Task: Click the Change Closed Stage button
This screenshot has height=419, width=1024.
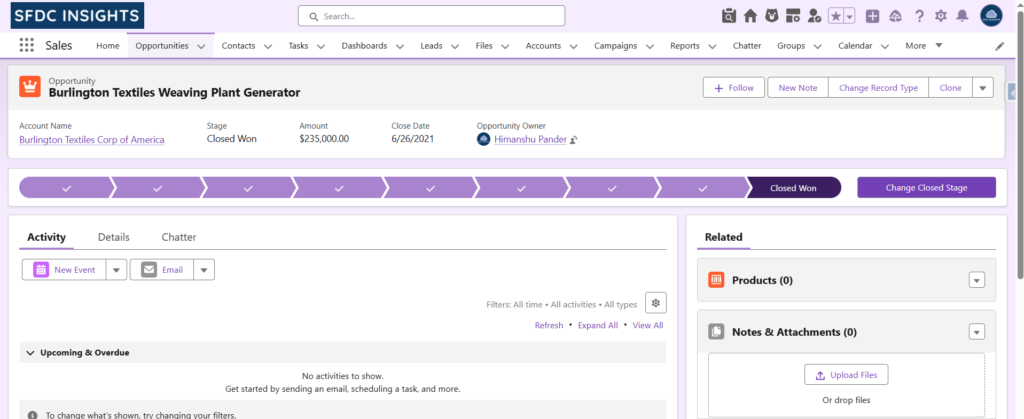Action: point(926,188)
